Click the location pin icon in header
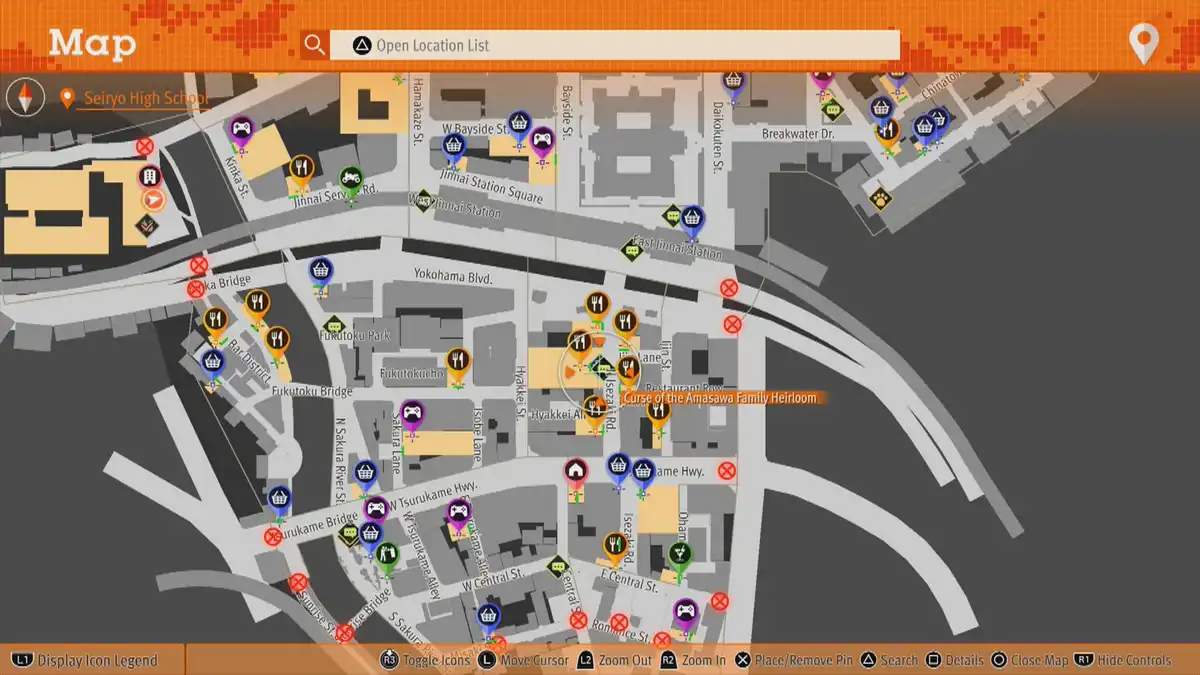Viewport: 1200px width, 675px height. click(x=1143, y=44)
